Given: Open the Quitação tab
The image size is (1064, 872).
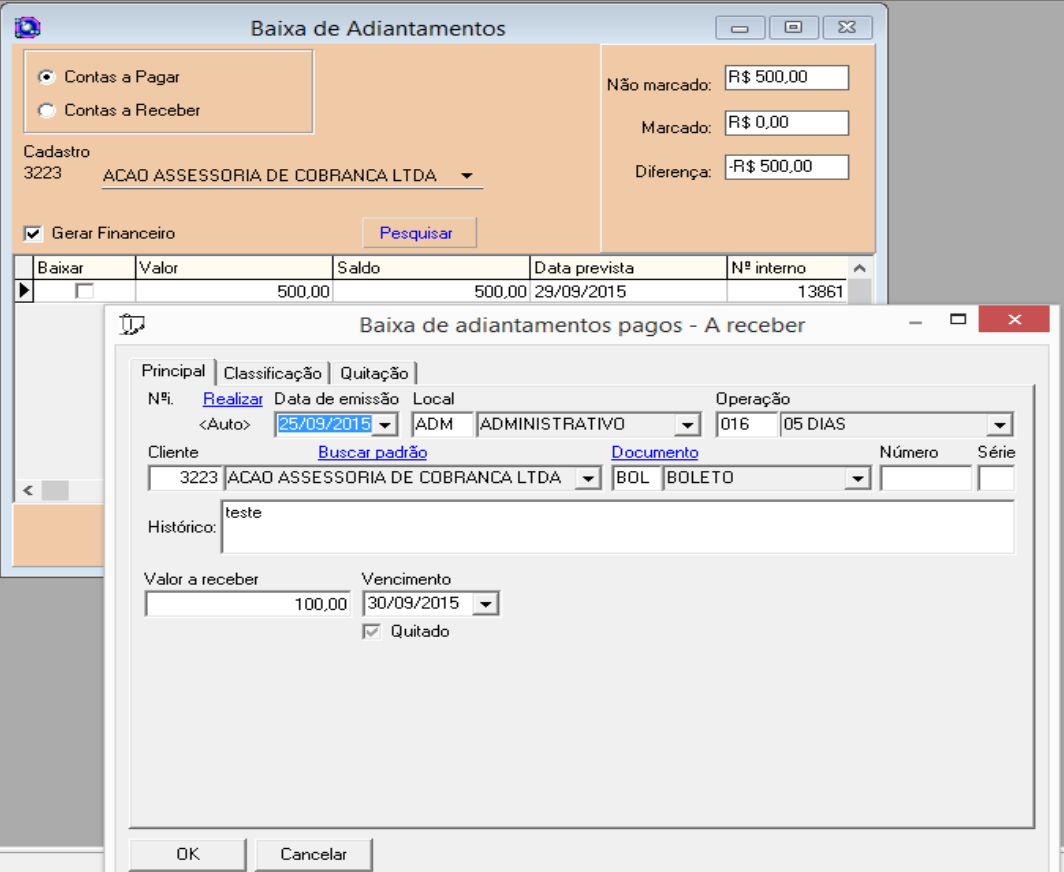Looking at the screenshot, I should [374, 373].
